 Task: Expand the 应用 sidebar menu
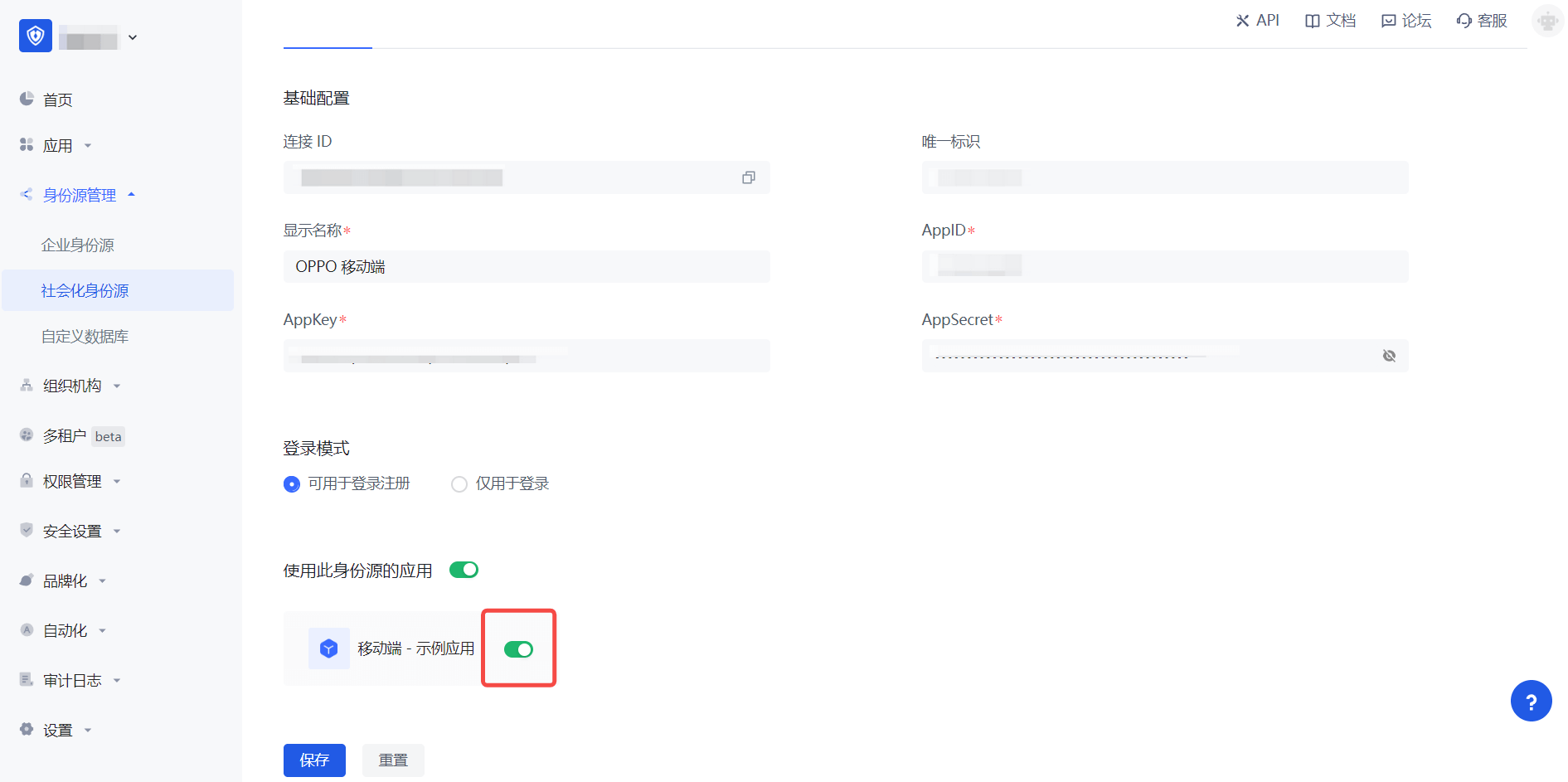coord(57,146)
